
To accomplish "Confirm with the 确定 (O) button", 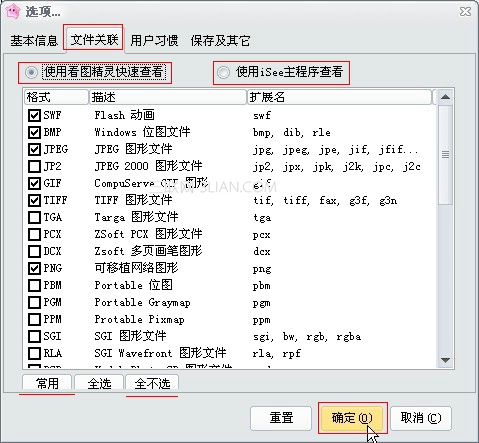I will click(x=352, y=418).
